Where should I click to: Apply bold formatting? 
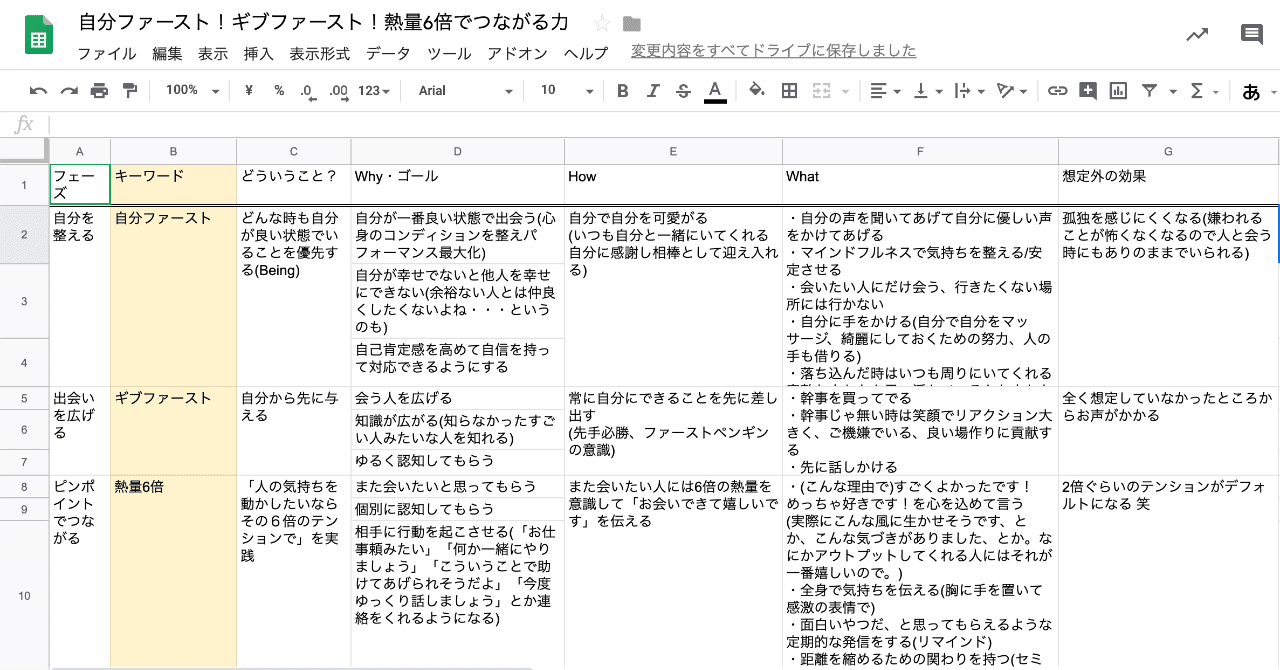tap(622, 91)
